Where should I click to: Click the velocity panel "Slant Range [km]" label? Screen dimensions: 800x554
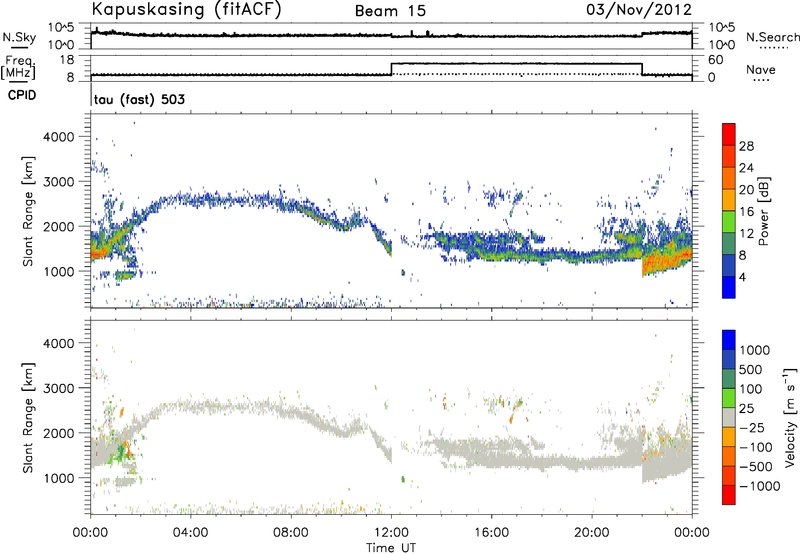28,418
